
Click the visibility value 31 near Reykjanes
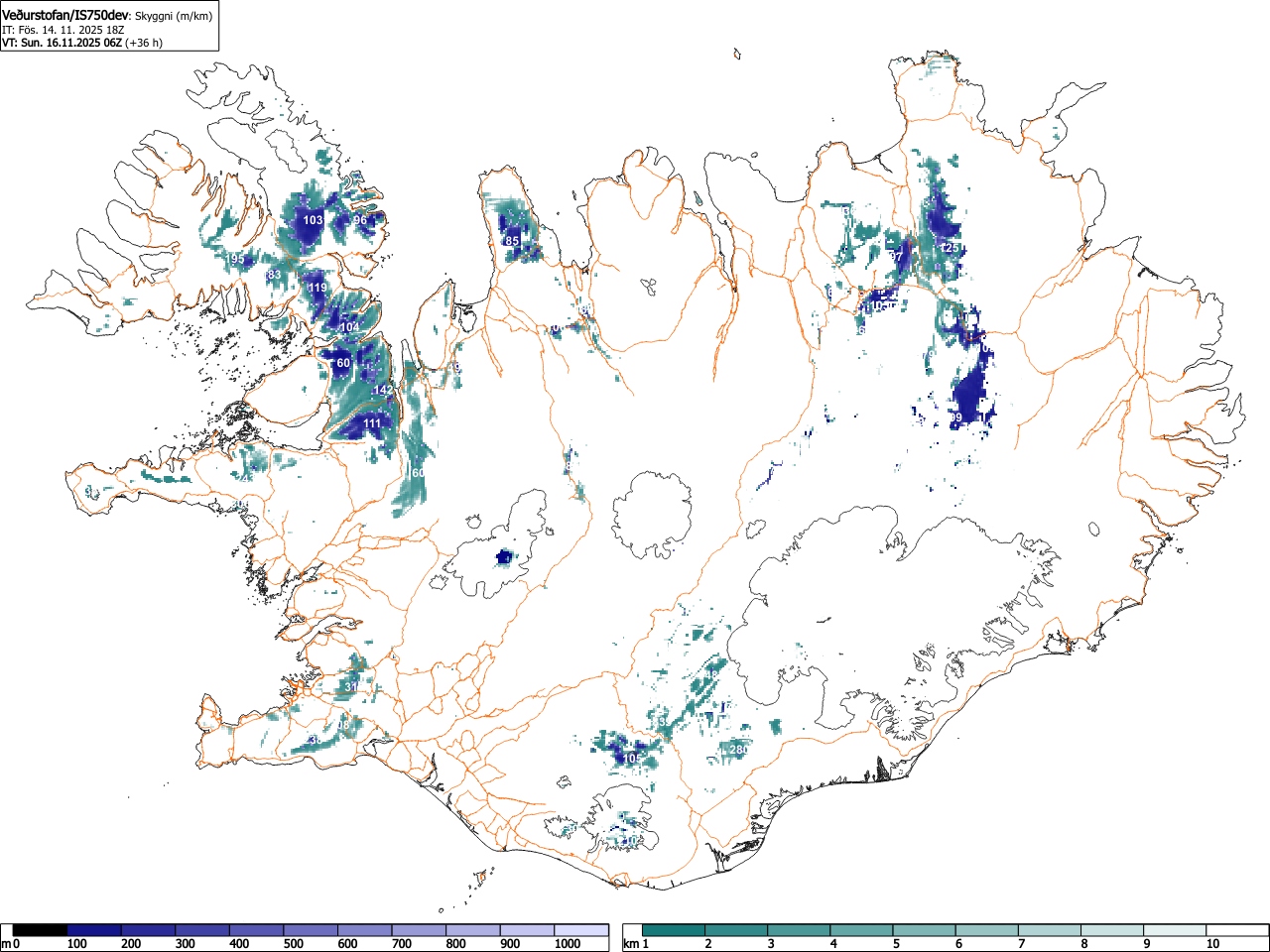tap(350, 686)
